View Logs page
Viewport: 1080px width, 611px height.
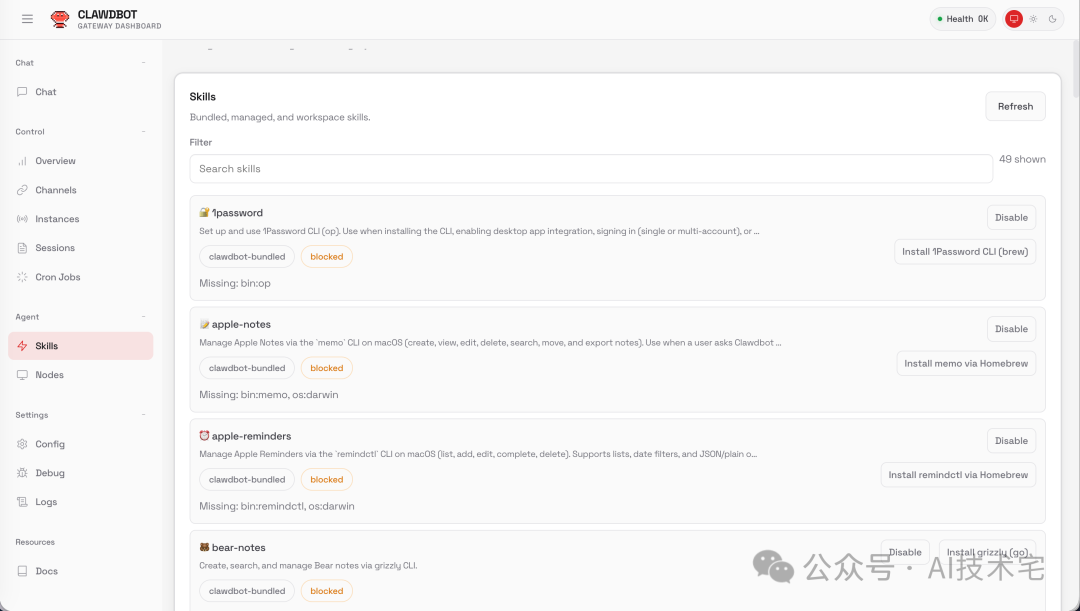(x=81, y=501)
